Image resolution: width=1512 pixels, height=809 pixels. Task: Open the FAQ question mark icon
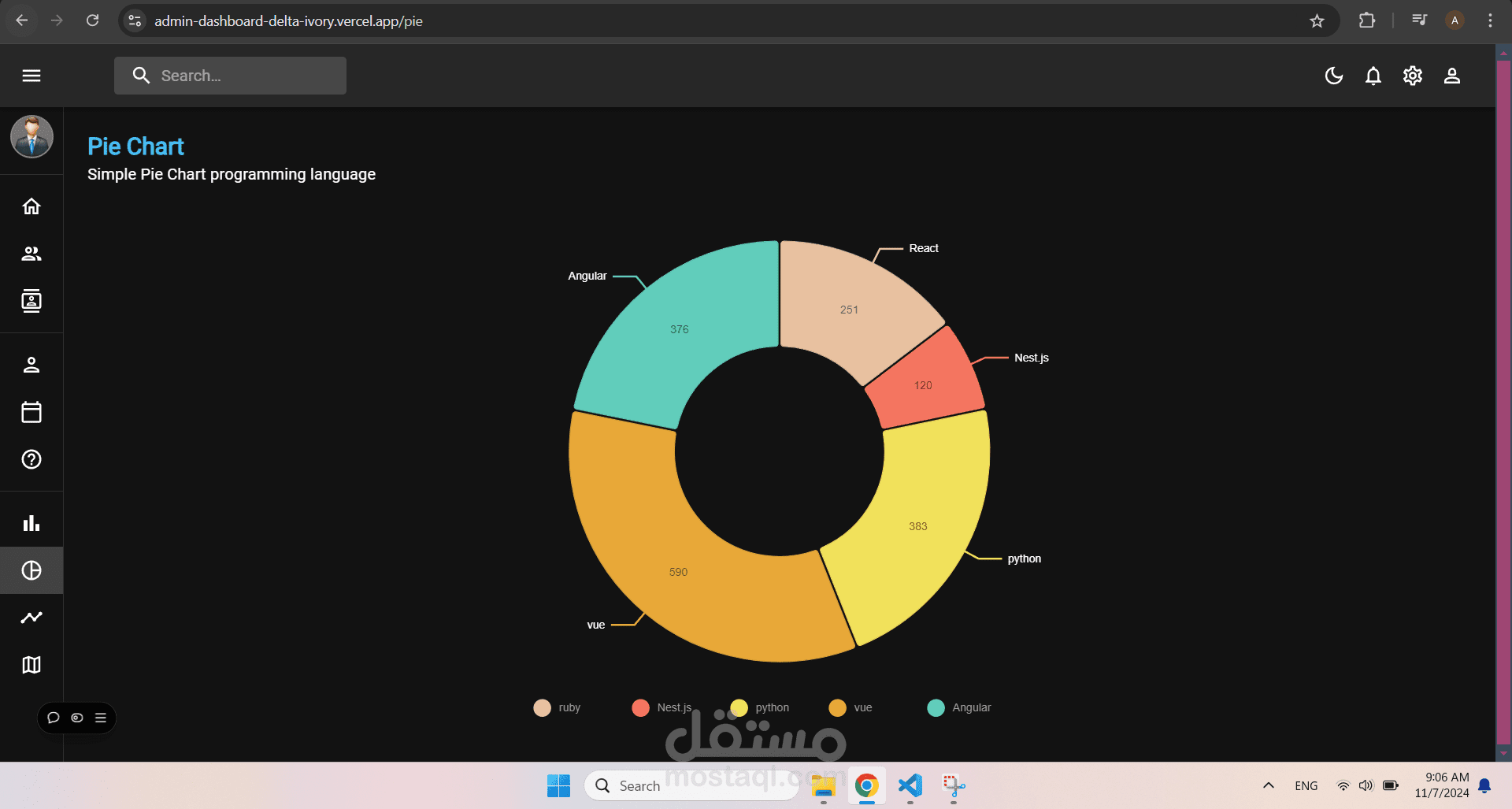pyautogui.click(x=31, y=459)
